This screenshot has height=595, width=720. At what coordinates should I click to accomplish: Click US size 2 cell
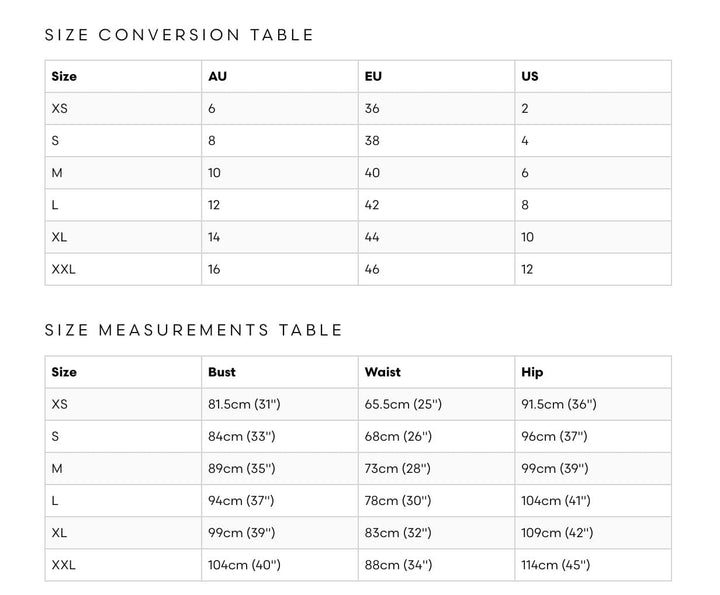pos(525,108)
